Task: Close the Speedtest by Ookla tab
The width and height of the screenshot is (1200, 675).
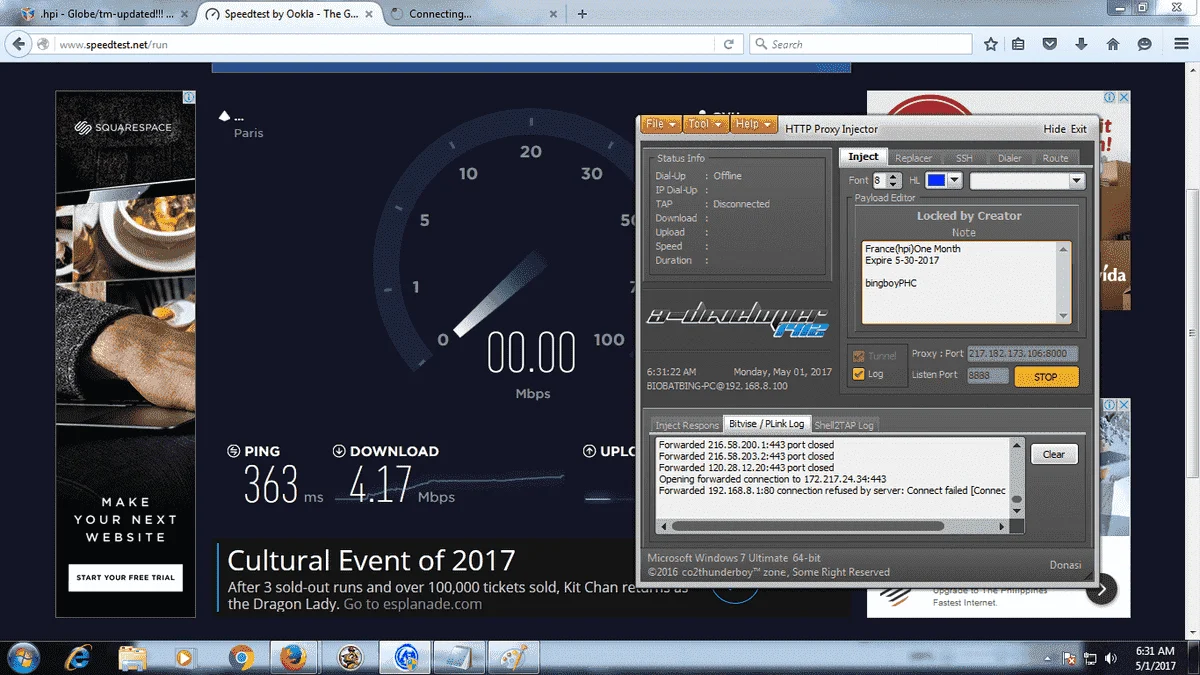Action: pyautogui.click(x=368, y=14)
